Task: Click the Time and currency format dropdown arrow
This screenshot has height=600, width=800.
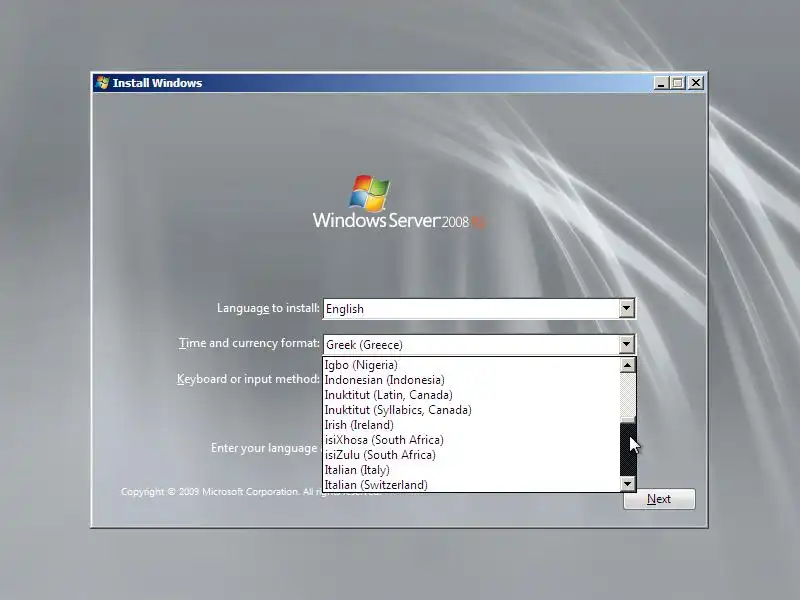Action: (x=627, y=344)
